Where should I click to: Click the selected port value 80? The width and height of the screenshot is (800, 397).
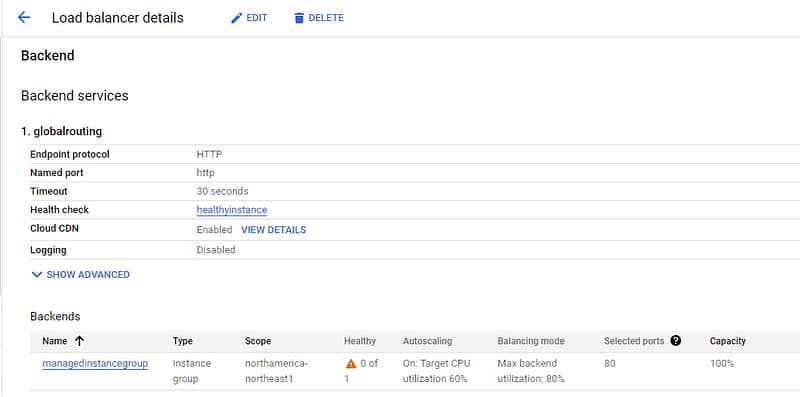pos(610,364)
